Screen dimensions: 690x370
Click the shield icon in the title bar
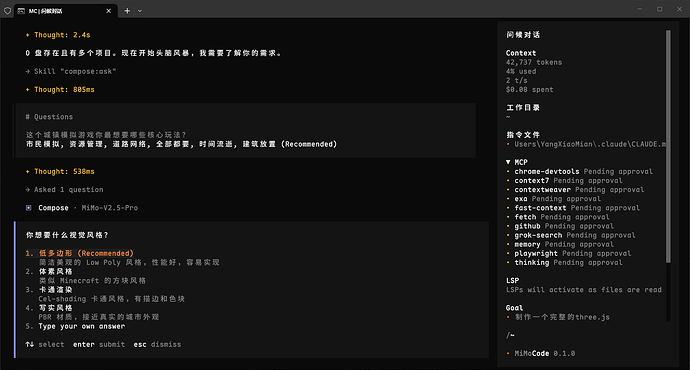point(7,11)
